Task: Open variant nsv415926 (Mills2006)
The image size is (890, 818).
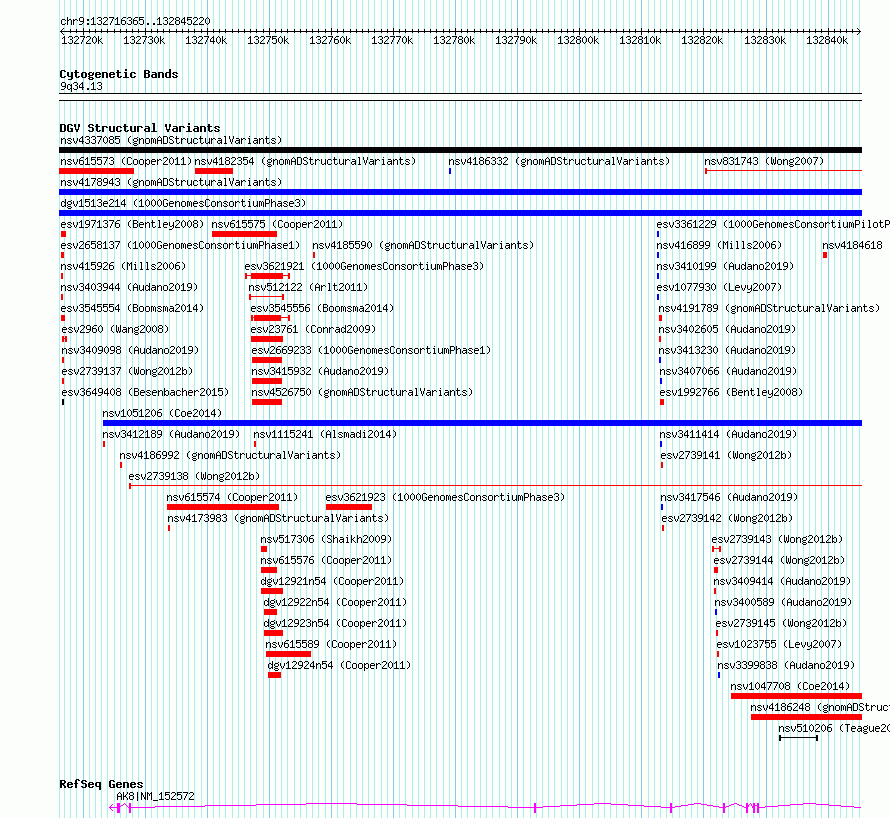Action: pos(123,266)
